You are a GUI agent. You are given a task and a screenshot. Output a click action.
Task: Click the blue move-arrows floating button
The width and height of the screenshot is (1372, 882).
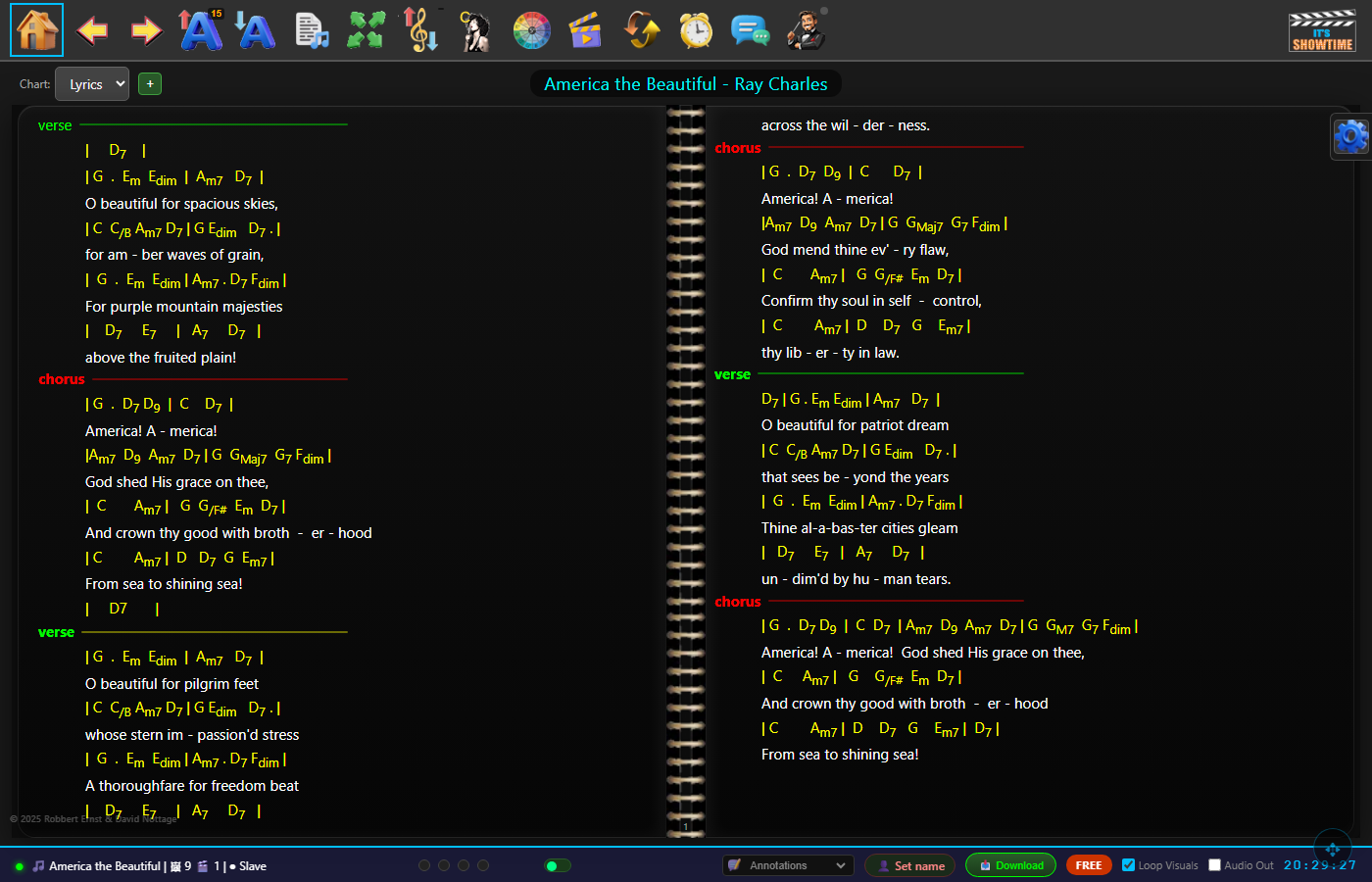(1332, 849)
